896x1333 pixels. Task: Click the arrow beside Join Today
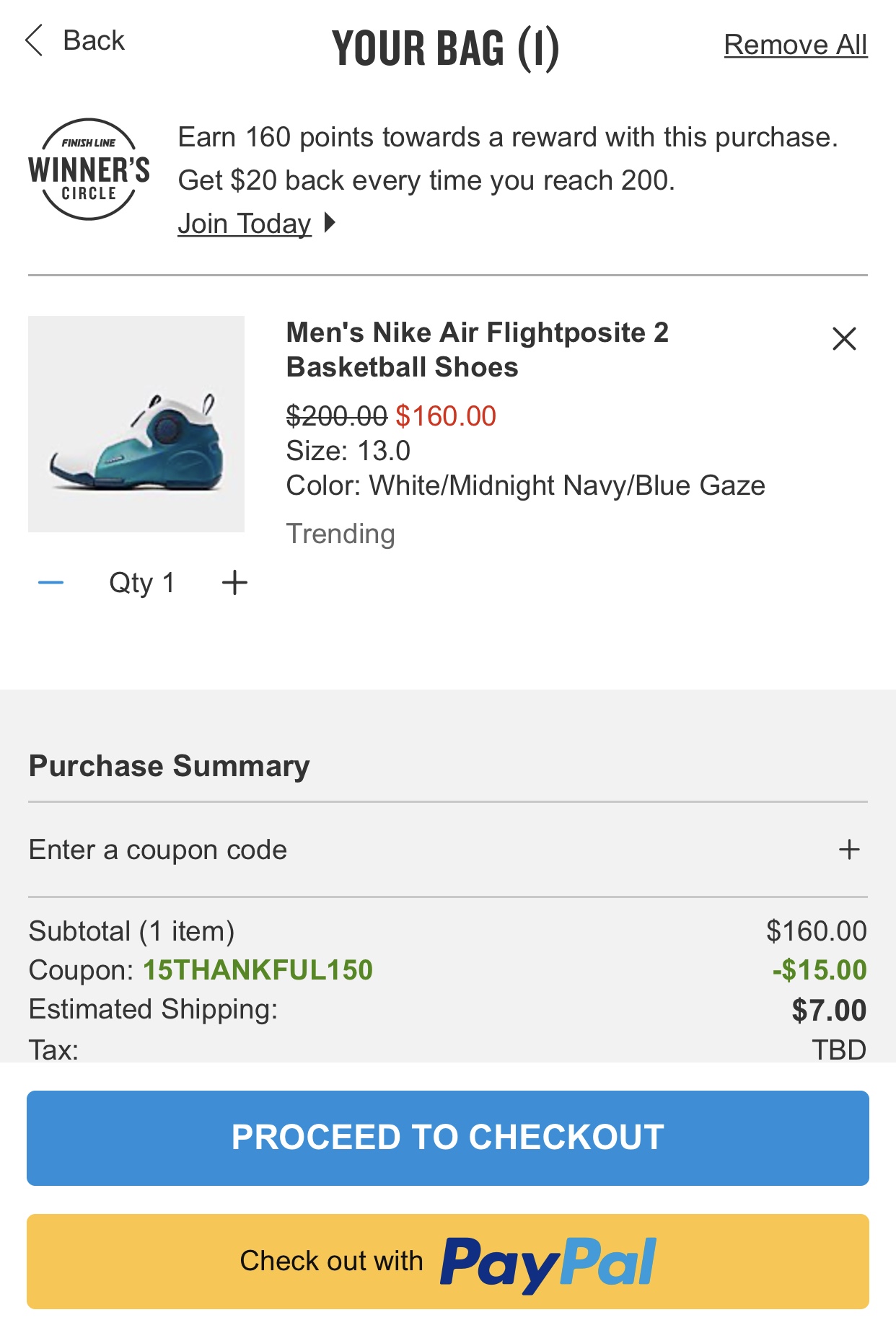[330, 222]
